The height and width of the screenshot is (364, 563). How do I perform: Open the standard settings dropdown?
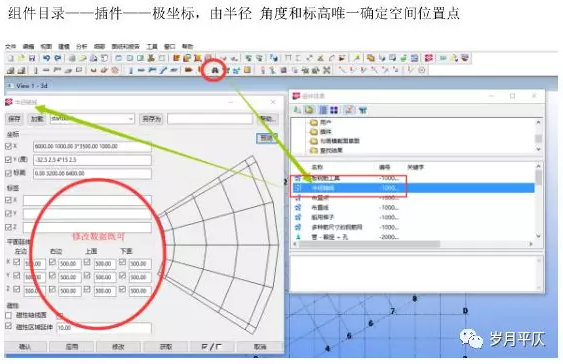coord(92,118)
